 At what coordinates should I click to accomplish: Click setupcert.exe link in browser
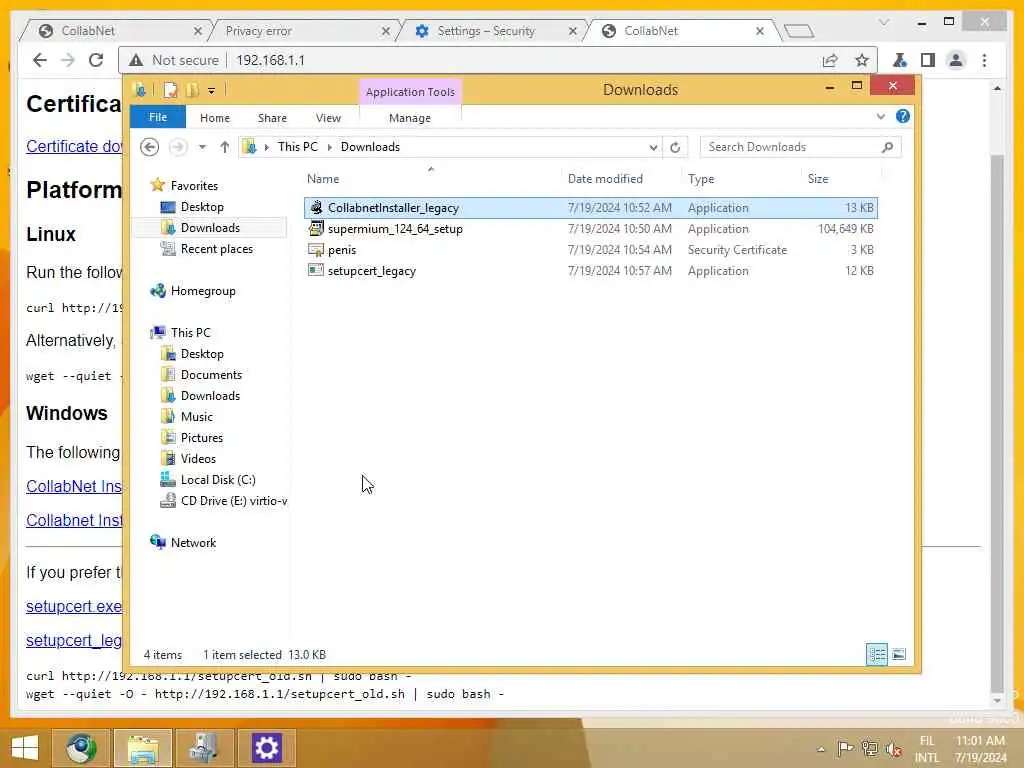(x=74, y=606)
